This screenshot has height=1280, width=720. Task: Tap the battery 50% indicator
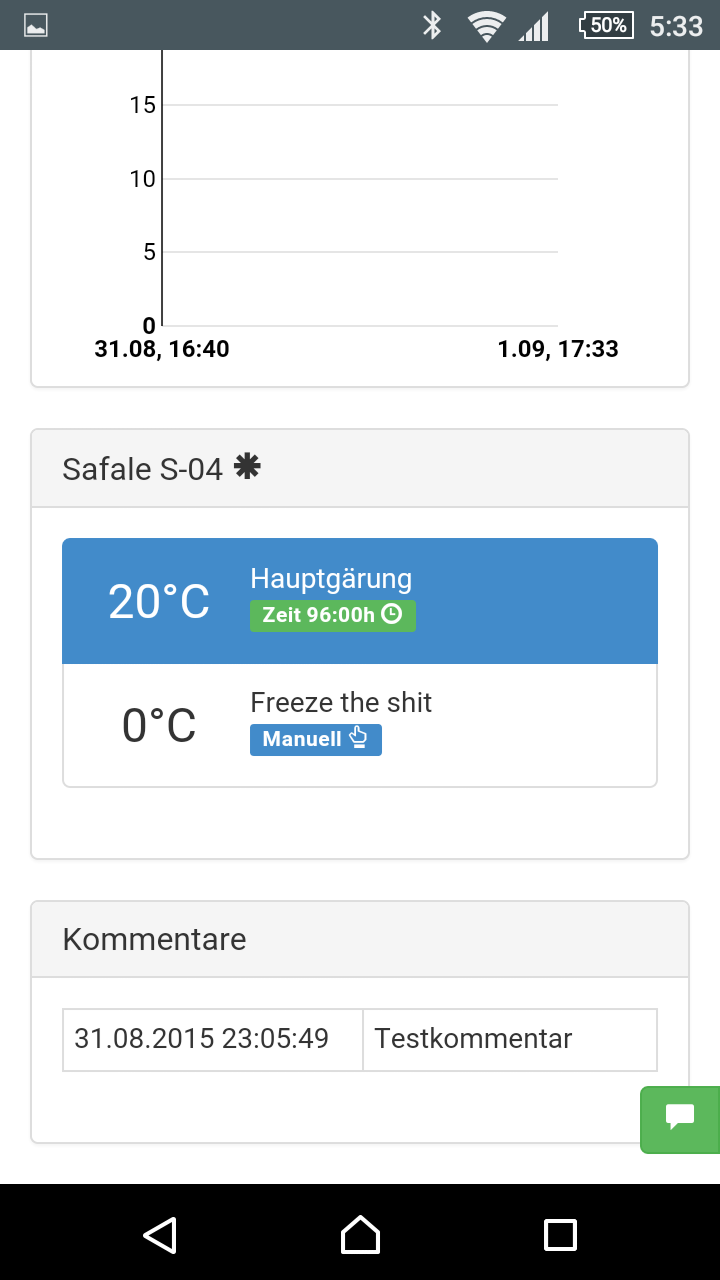click(x=606, y=26)
